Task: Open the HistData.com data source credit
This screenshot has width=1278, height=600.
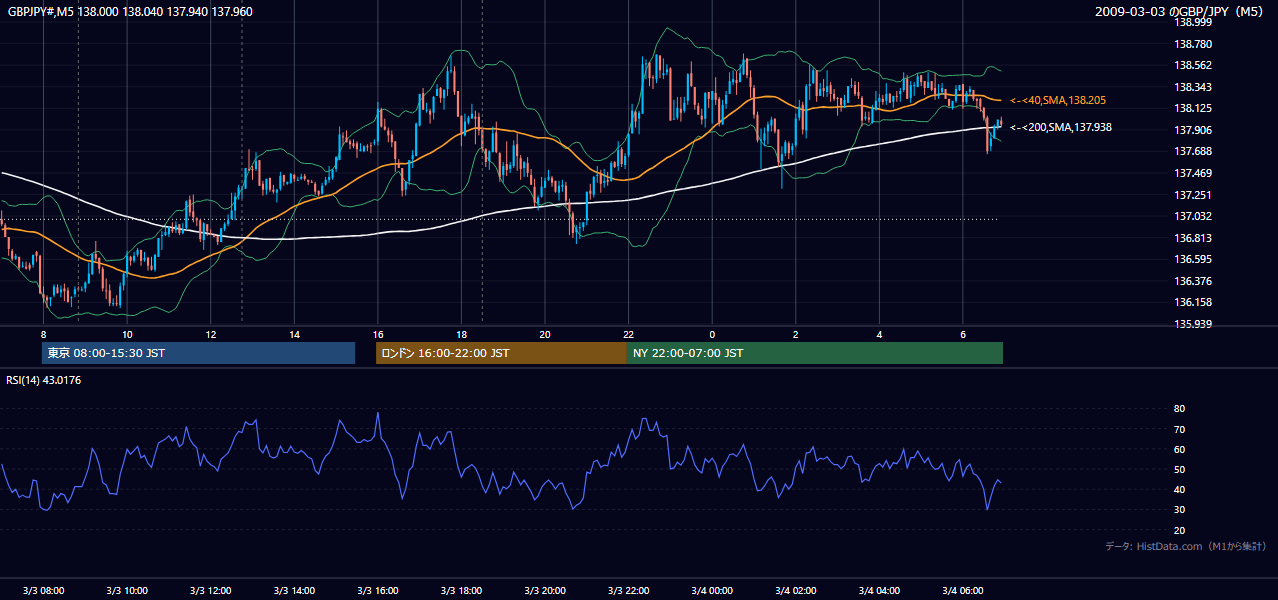Action: (1185, 546)
